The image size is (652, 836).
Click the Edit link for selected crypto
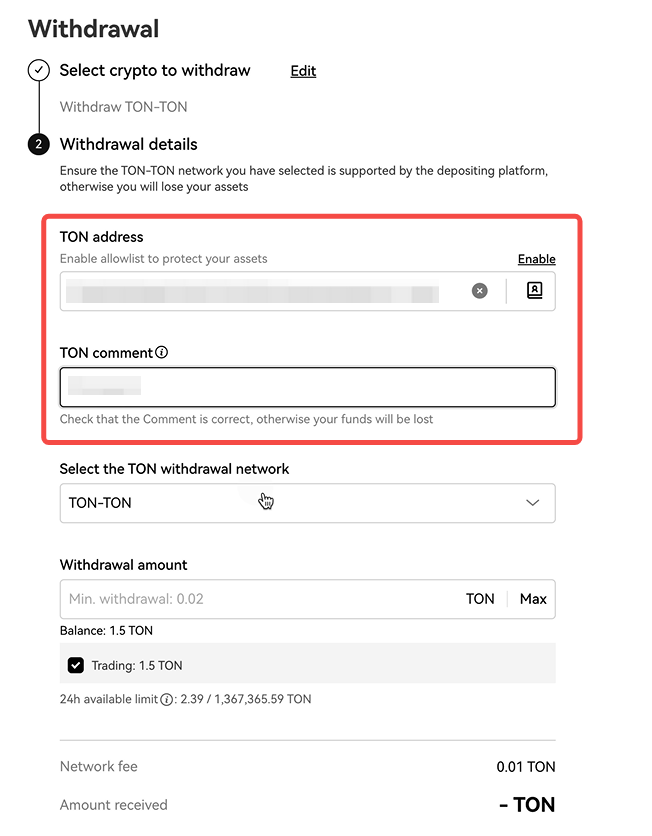tap(303, 71)
